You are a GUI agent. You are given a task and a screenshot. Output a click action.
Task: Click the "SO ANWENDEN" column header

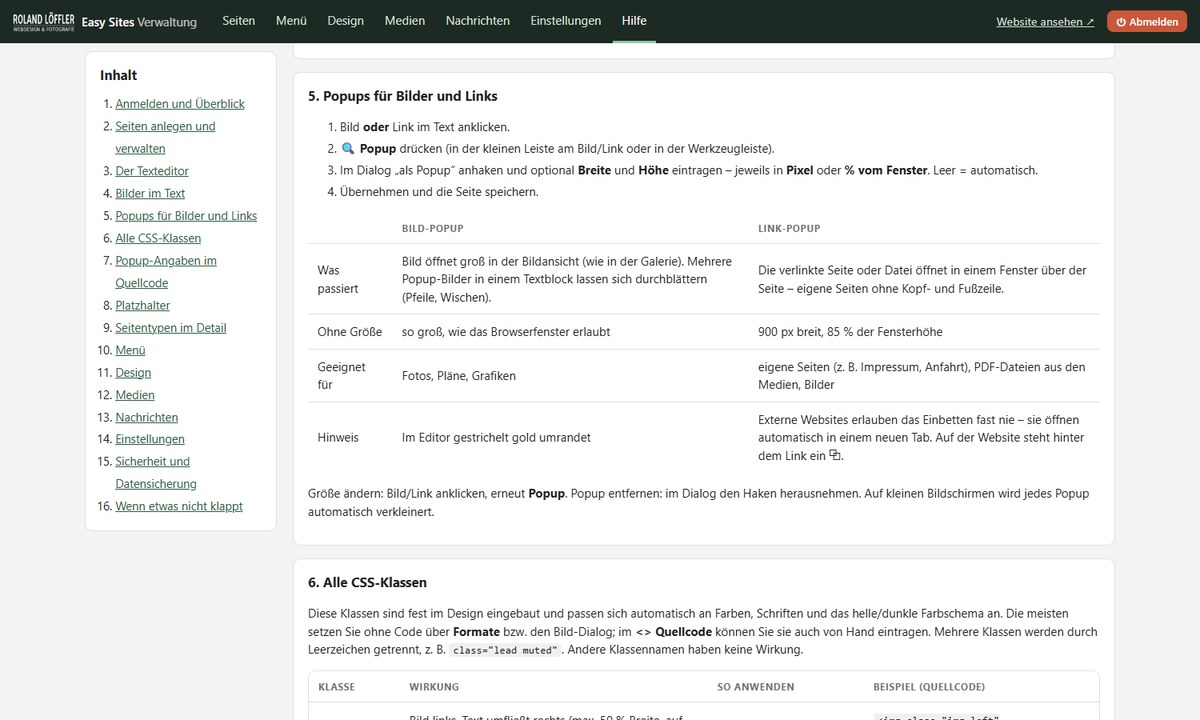pyautogui.click(x=756, y=687)
